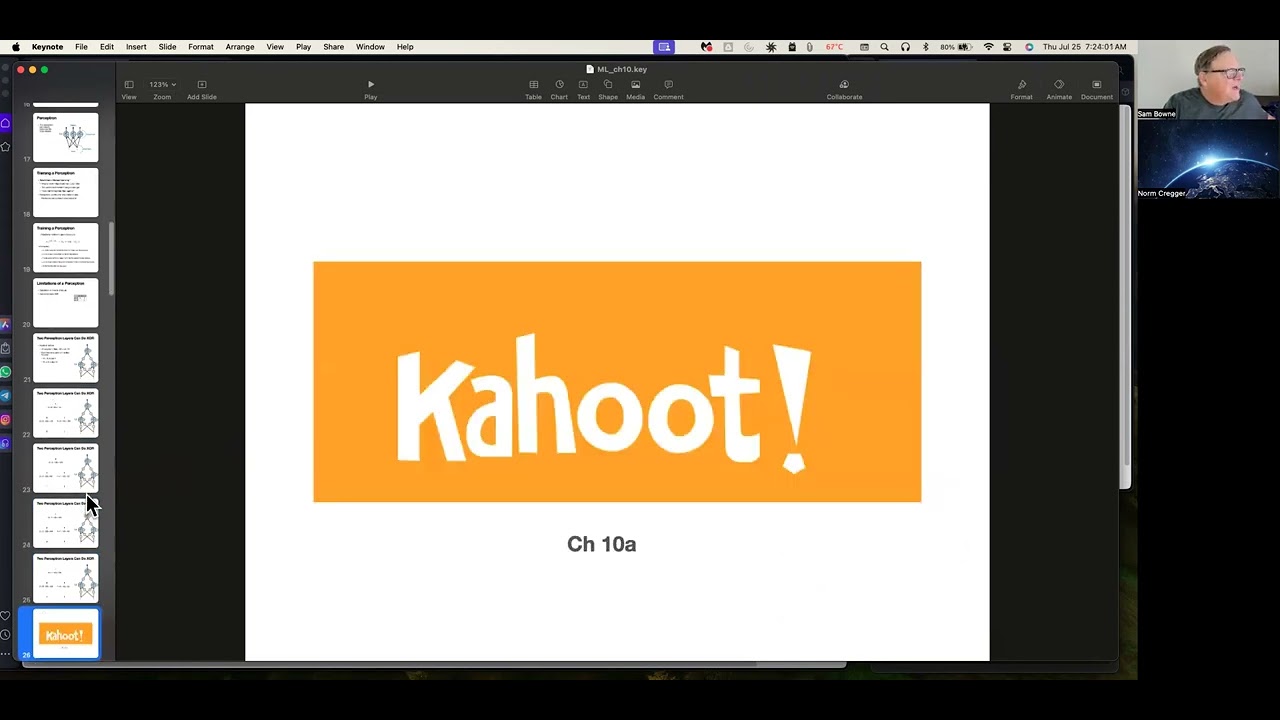This screenshot has height=720, width=1280.
Task: Click Norm Cregger's video thumbnail
Action: pyautogui.click(x=1208, y=160)
